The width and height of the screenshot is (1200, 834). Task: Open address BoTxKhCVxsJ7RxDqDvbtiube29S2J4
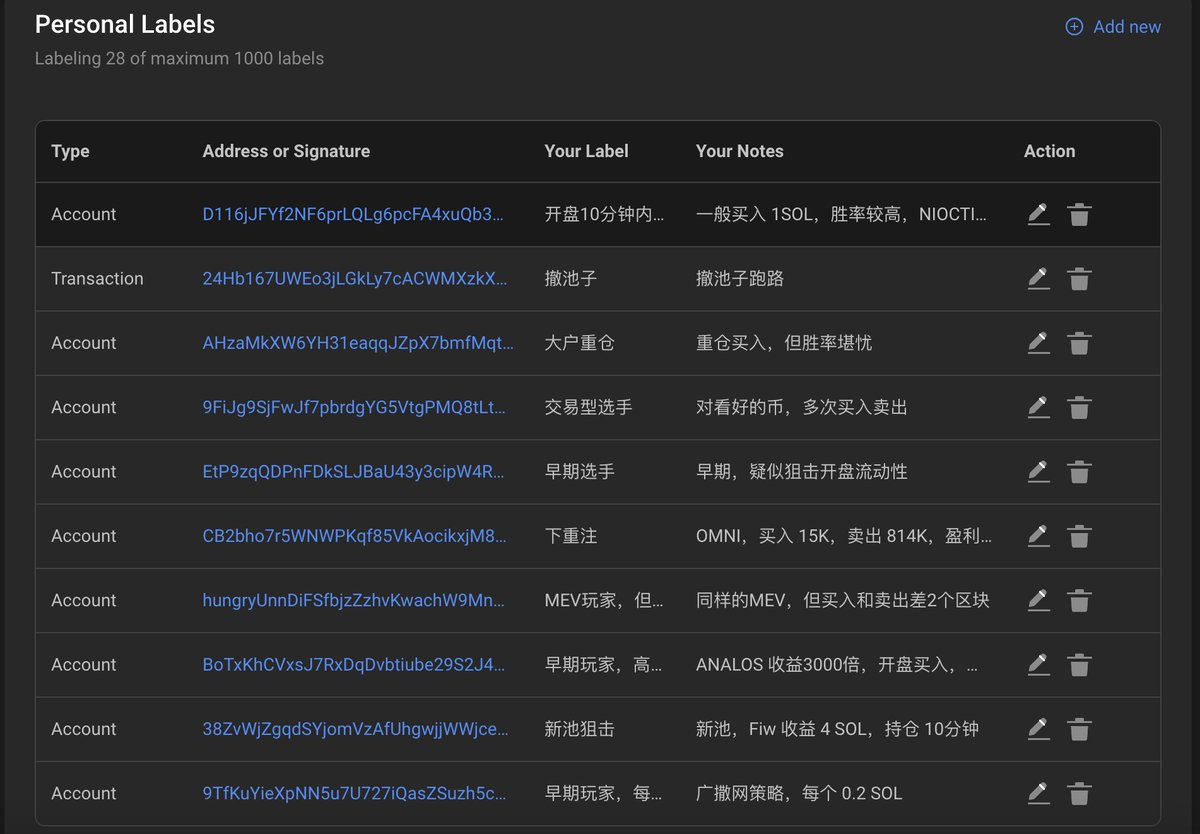354,664
